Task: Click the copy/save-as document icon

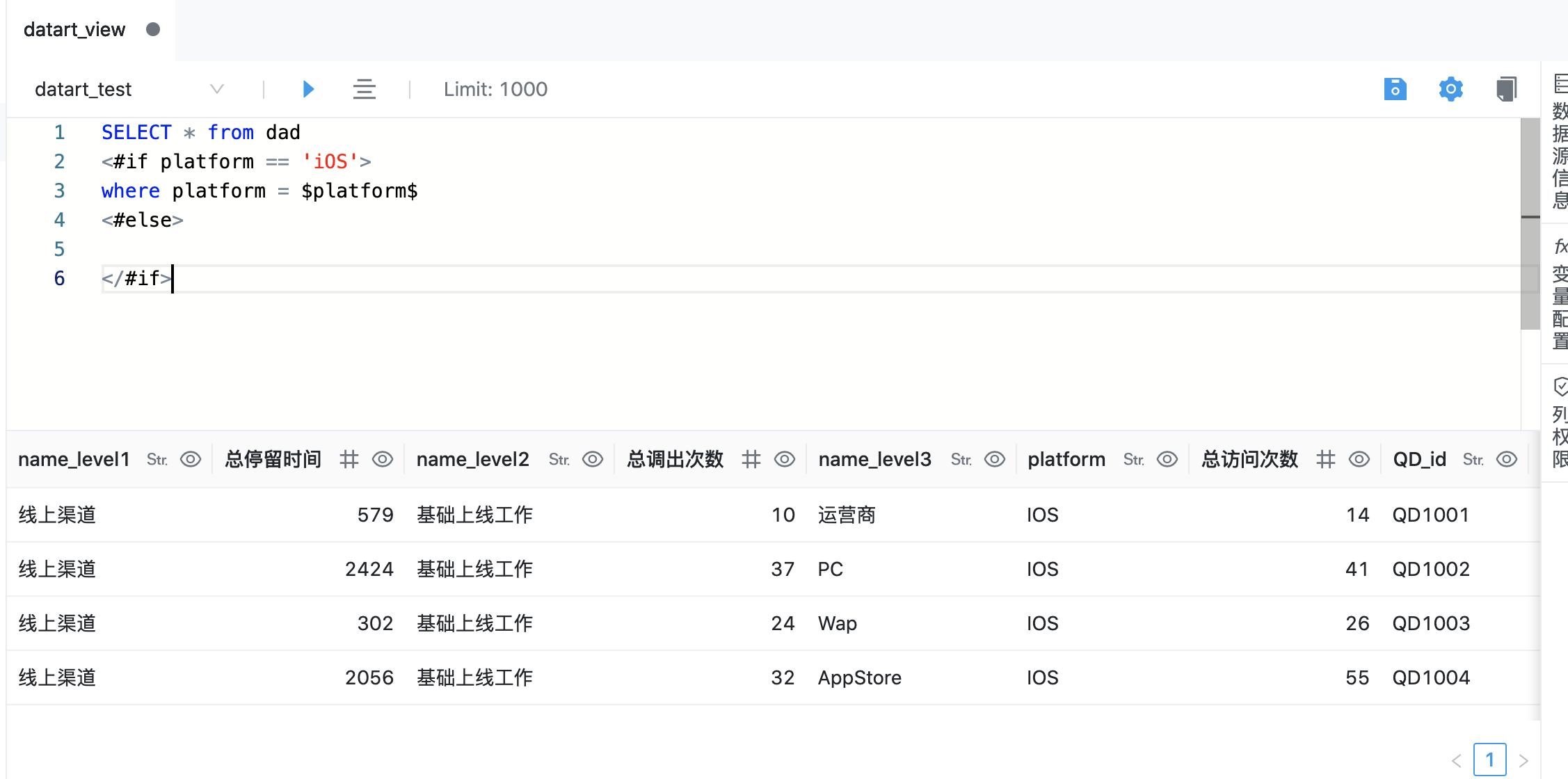Action: coord(1506,89)
